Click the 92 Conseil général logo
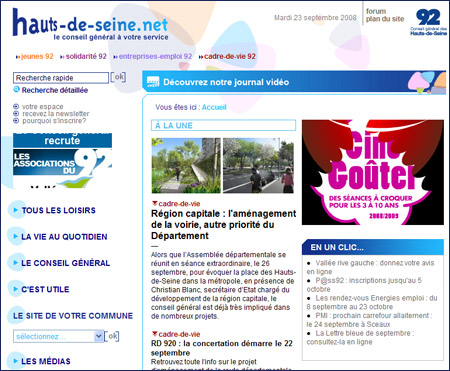 coord(428,22)
